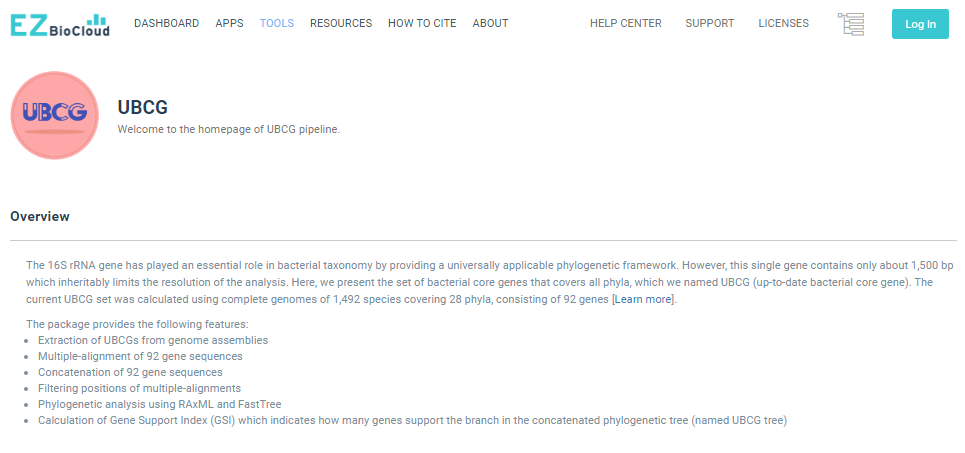Go to the Apps menu

pos(229,24)
